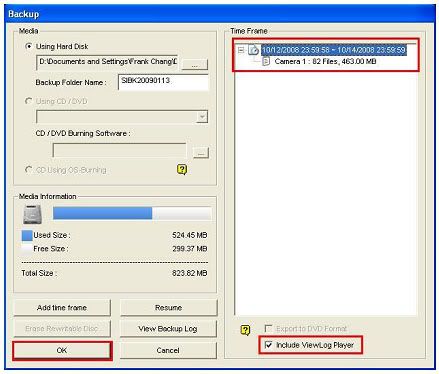Select the CD Using OS-Burning option

[x=29, y=170]
